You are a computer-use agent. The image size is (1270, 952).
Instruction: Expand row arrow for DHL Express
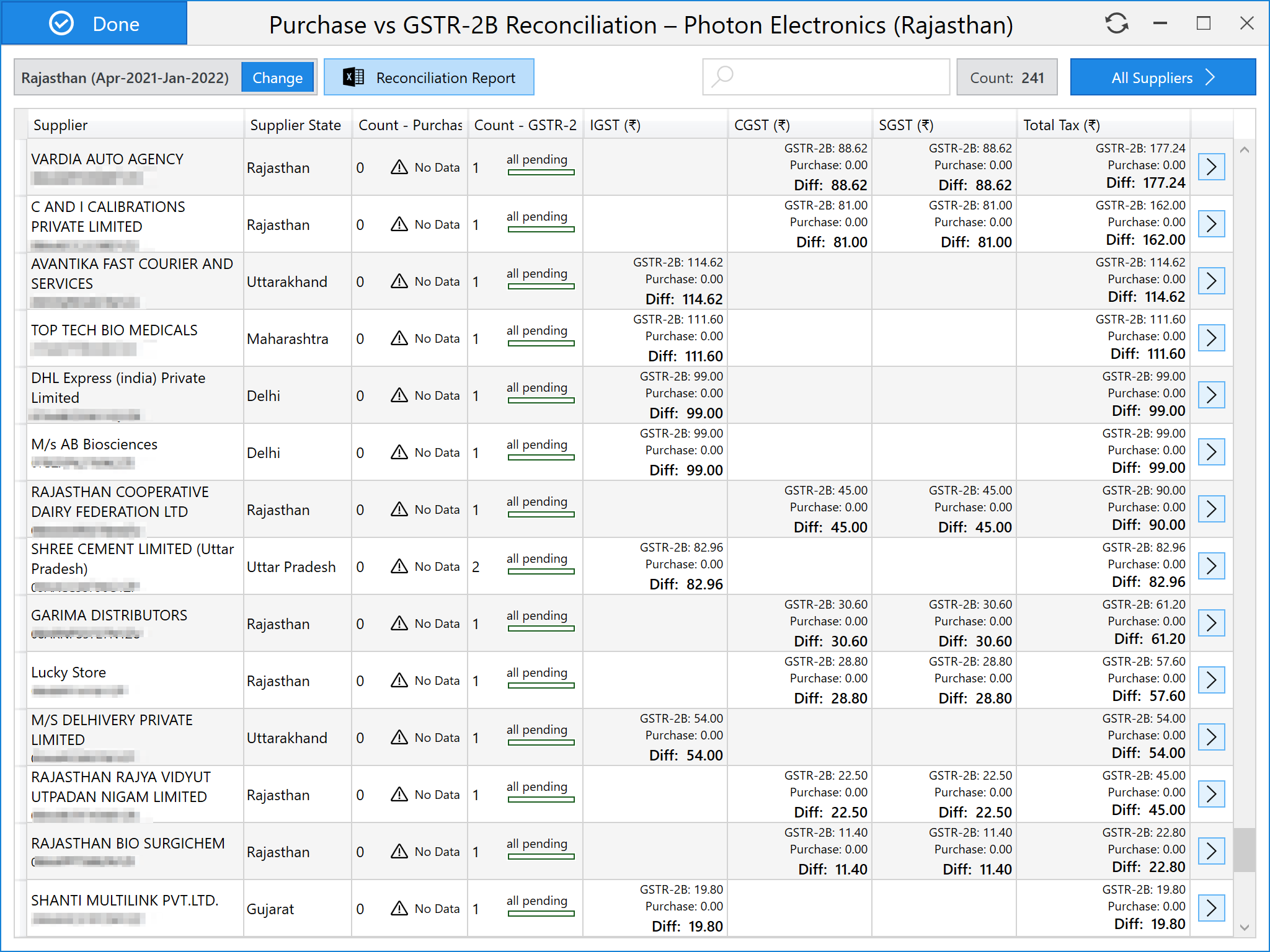pos(1211,395)
